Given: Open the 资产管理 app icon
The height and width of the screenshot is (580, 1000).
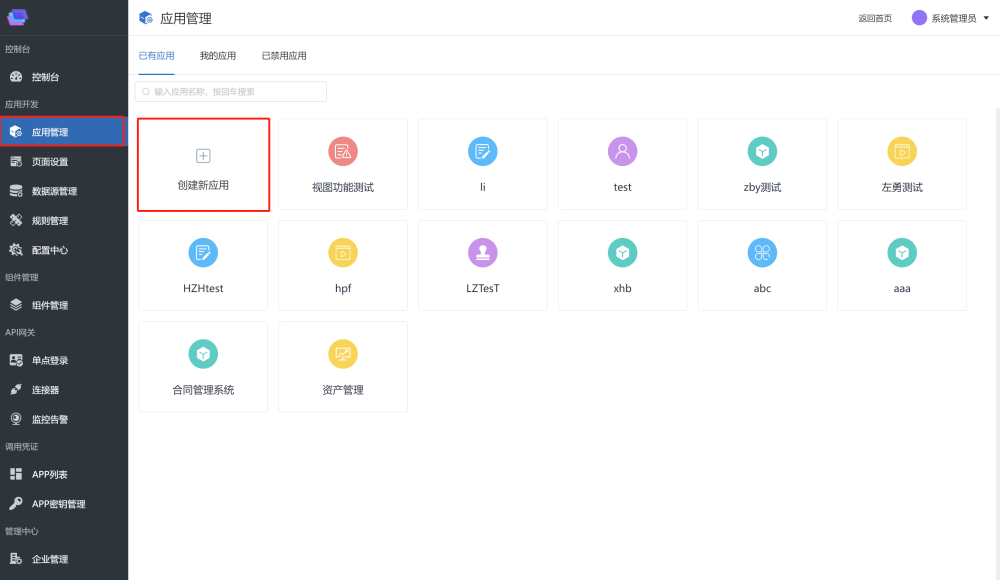Looking at the screenshot, I should pyautogui.click(x=343, y=354).
